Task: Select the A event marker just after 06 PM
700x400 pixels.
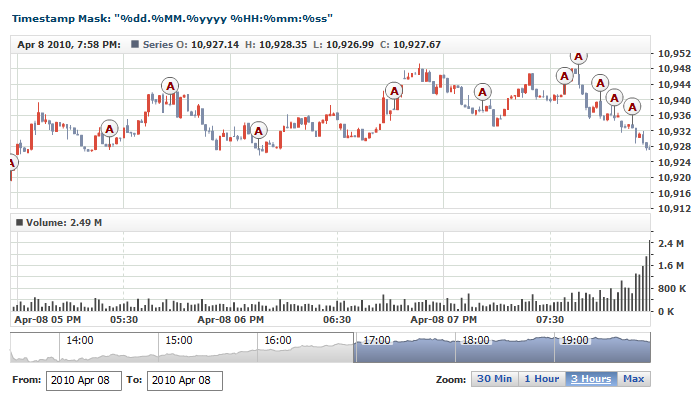Action: [259, 131]
